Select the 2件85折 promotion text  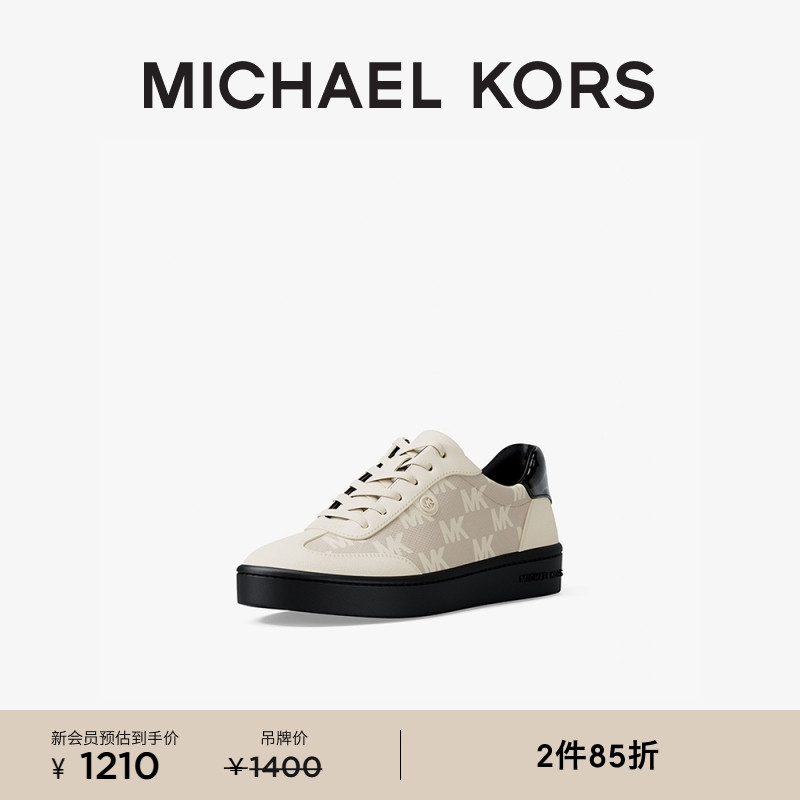(x=597, y=756)
